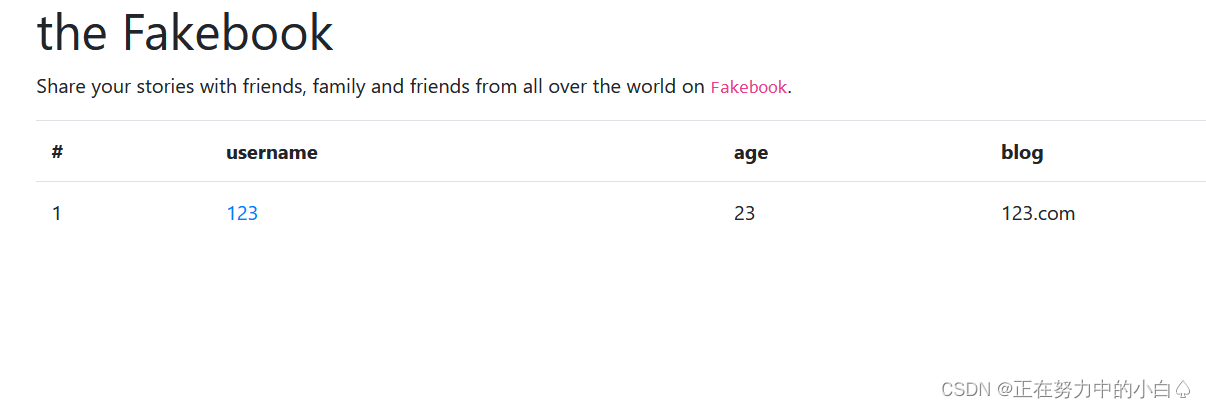This screenshot has height=408, width=1206.
Task: Click the pink Fakebook code text
Action: [x=748, y=87]
